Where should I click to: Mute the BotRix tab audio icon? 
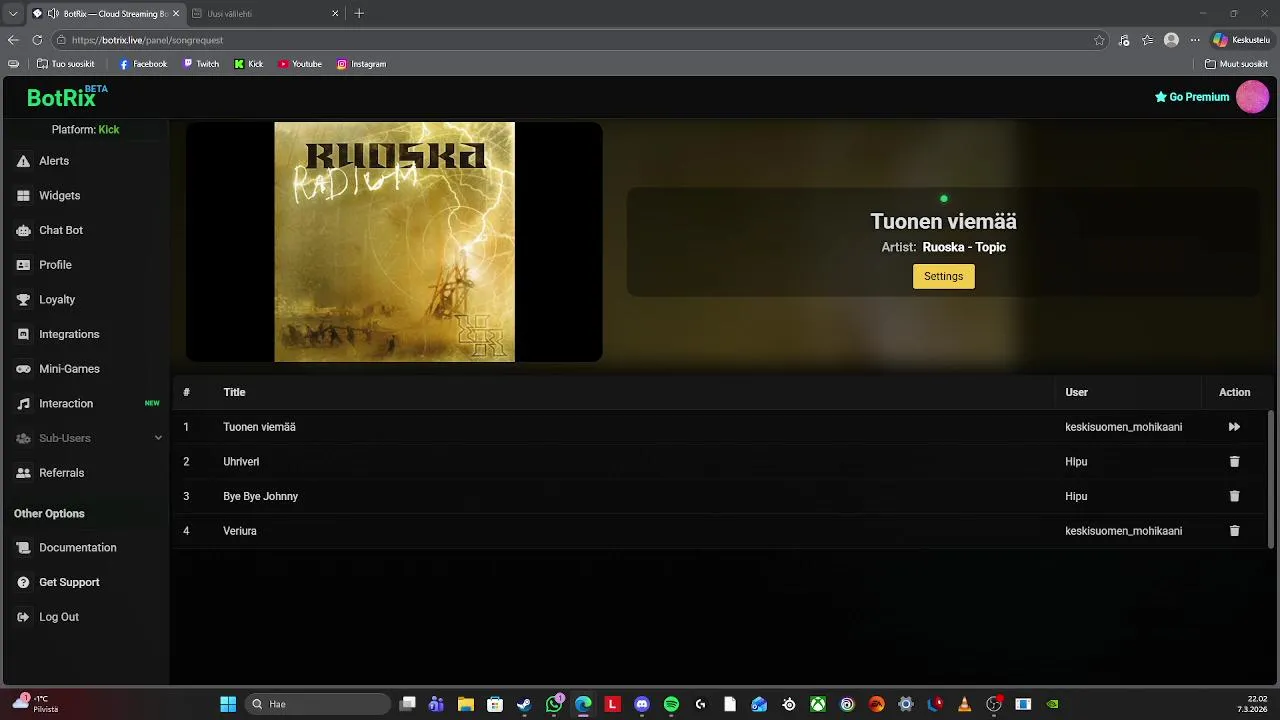point(53,14)
